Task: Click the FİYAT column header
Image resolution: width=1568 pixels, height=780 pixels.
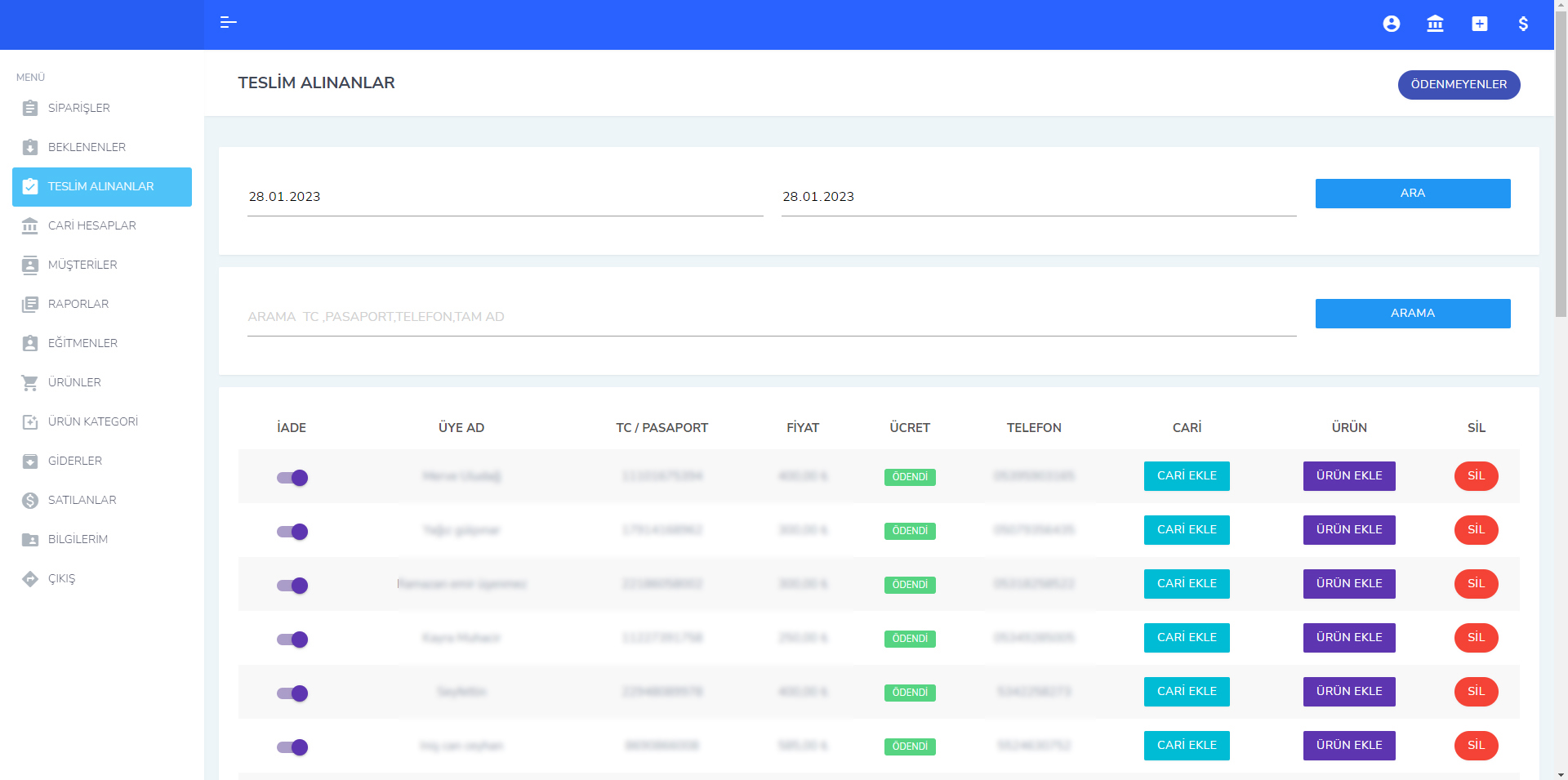Action: click(803, 428)
